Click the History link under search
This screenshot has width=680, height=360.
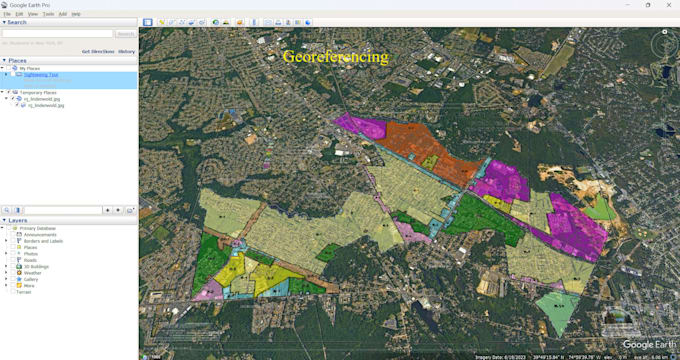(x=127, y=52)
